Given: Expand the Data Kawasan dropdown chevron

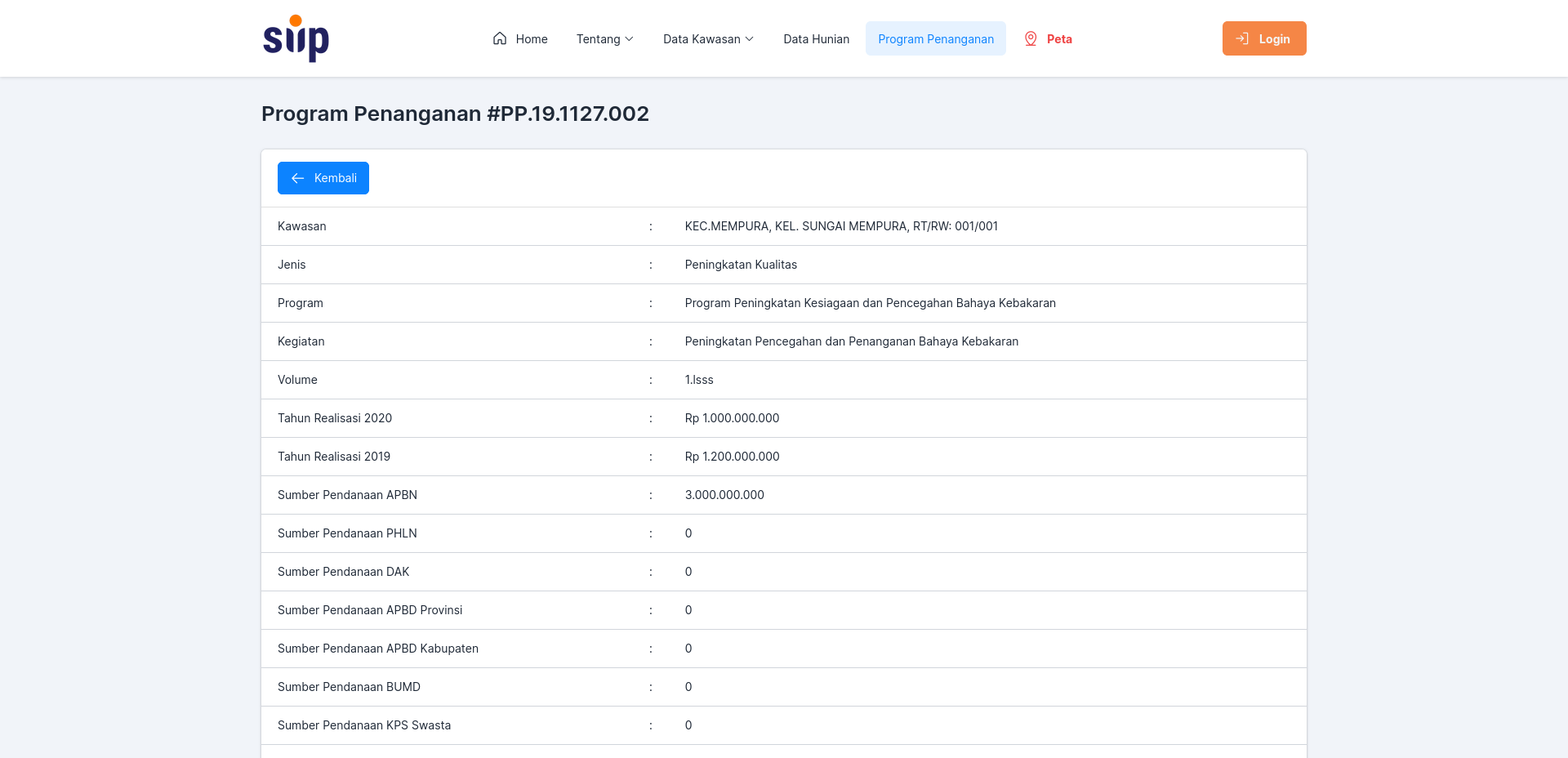Looking at the screenshot, I should (749, 39).
